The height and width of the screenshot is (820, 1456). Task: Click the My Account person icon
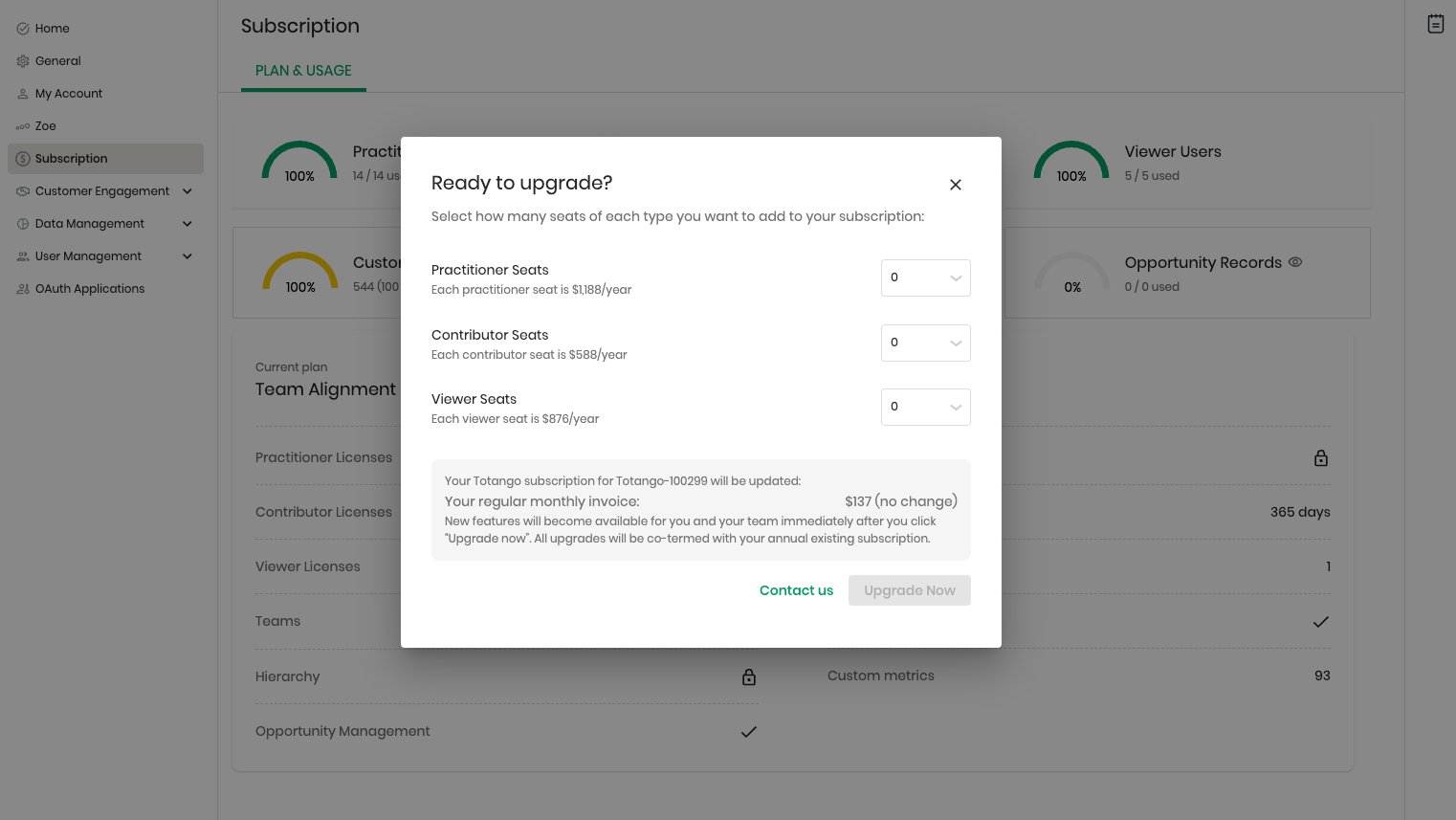[23, 94]
